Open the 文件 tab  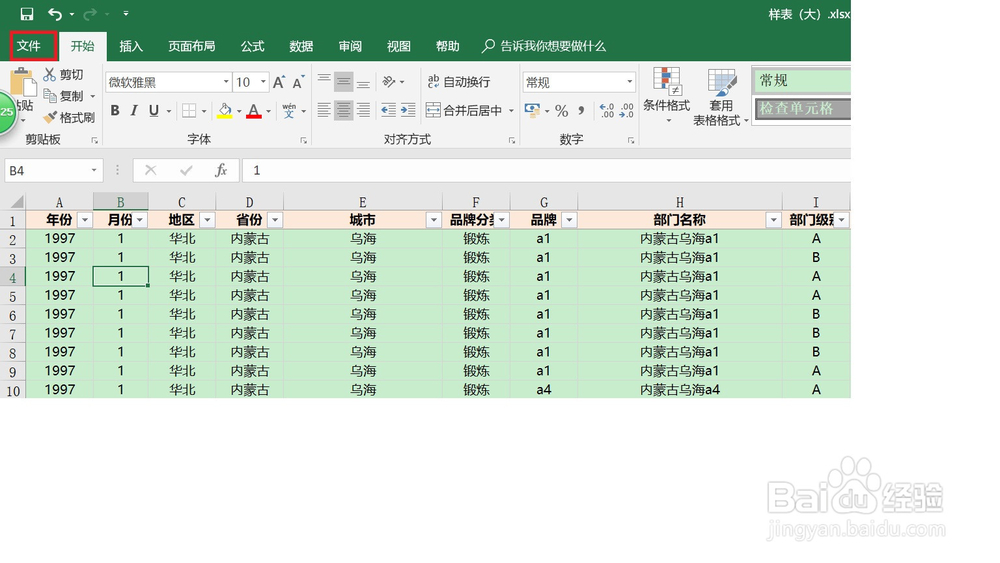click(x=29, y=46)
